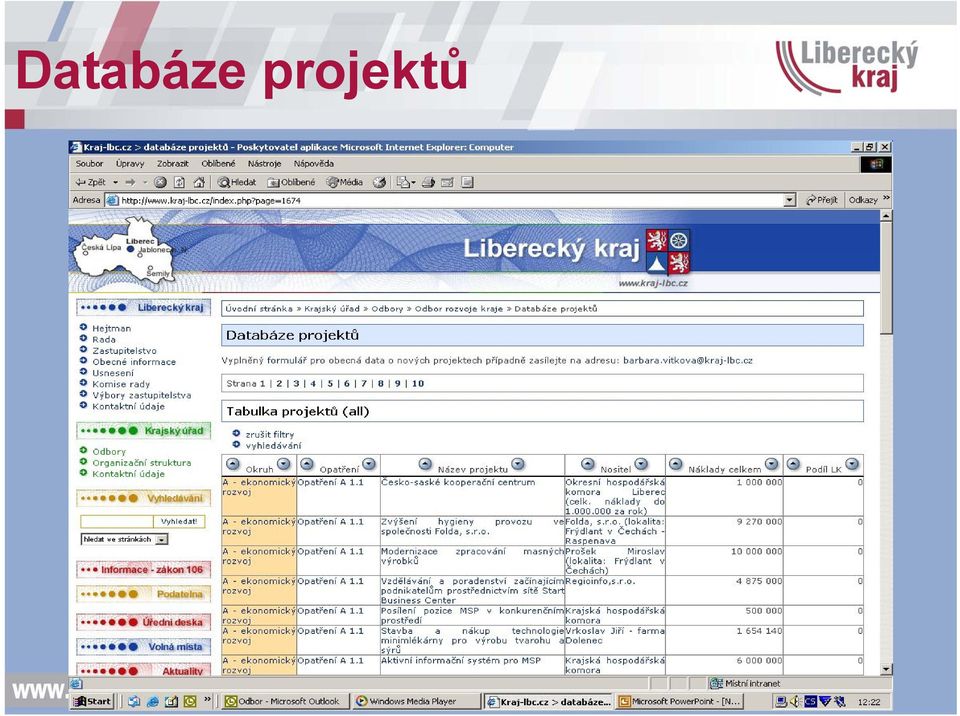Image resolution: width=960 pixels, height=716 pixels.
Task: Click the left sort arrow of Náklady celkem
Action: 675,464
